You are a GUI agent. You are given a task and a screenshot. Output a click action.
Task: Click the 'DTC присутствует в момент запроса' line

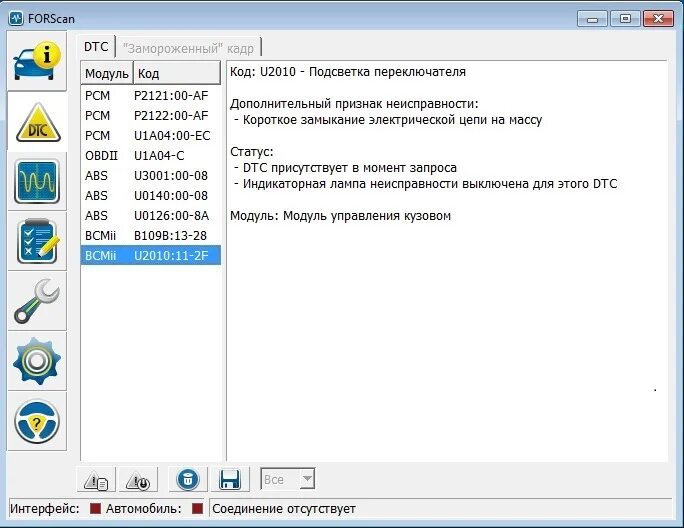pyautogui.click(x=349, y=168)
